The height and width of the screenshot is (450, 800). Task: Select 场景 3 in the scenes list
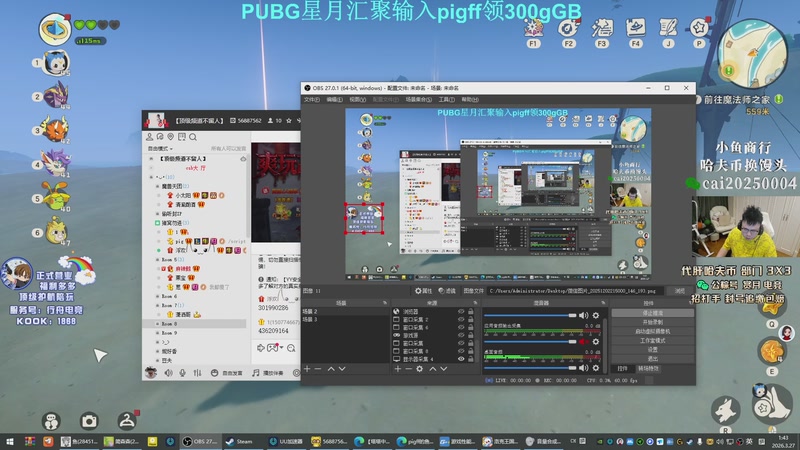[x=345, y=319]
